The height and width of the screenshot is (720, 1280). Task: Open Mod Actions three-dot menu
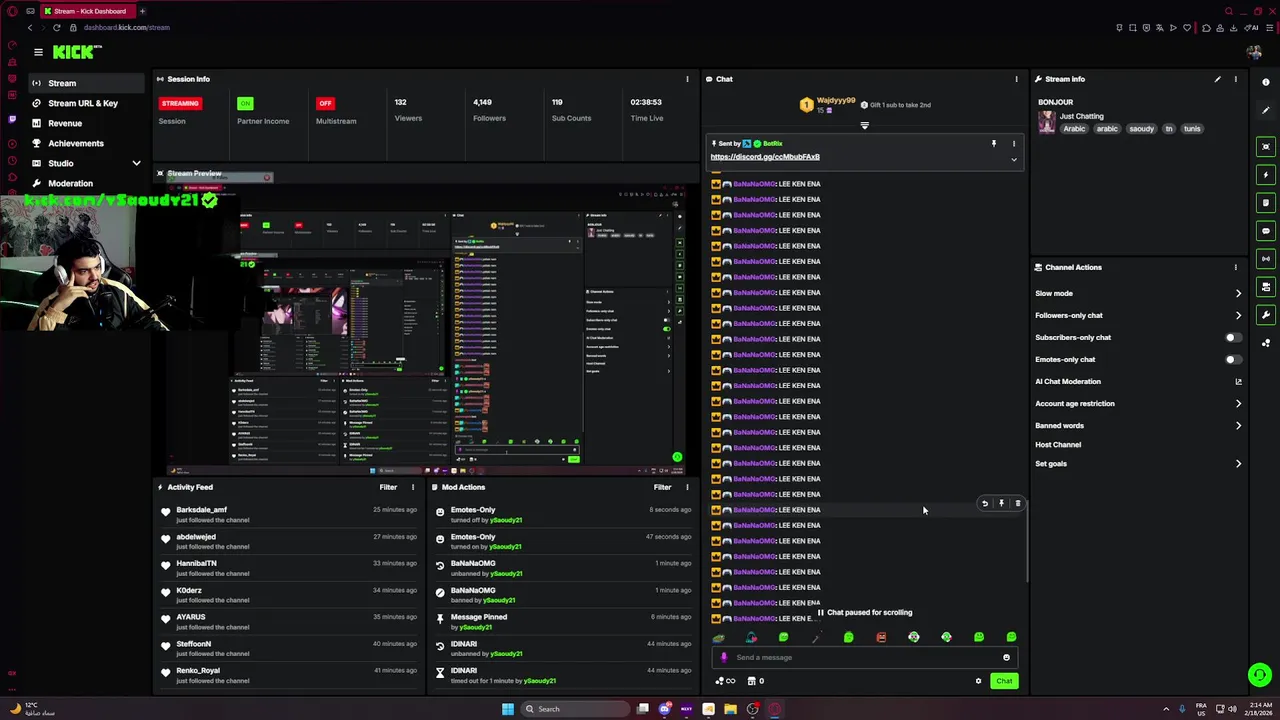[x=687, y=487]
